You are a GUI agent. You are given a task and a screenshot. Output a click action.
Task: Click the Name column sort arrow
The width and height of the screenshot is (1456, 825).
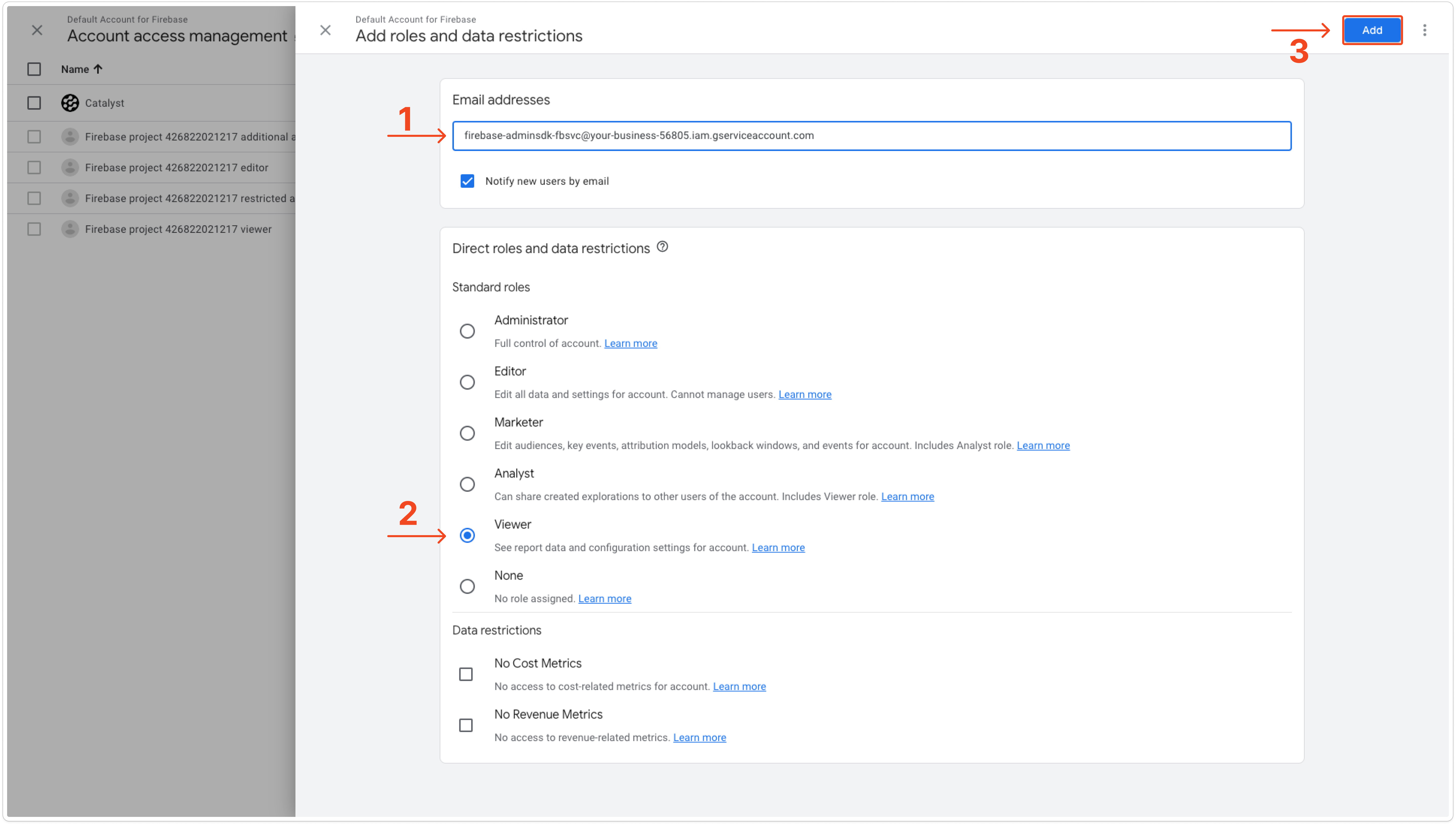98,69
